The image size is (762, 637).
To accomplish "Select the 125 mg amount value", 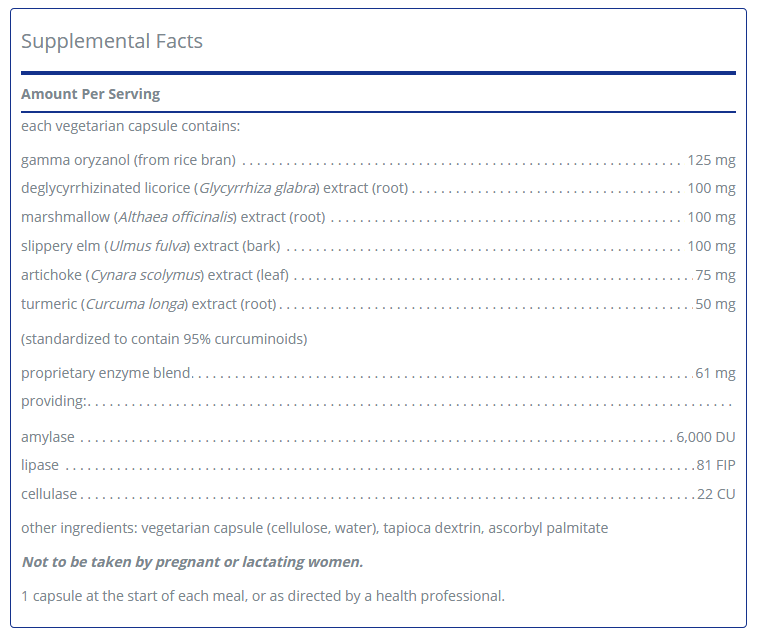I will (x=711, y=160).
